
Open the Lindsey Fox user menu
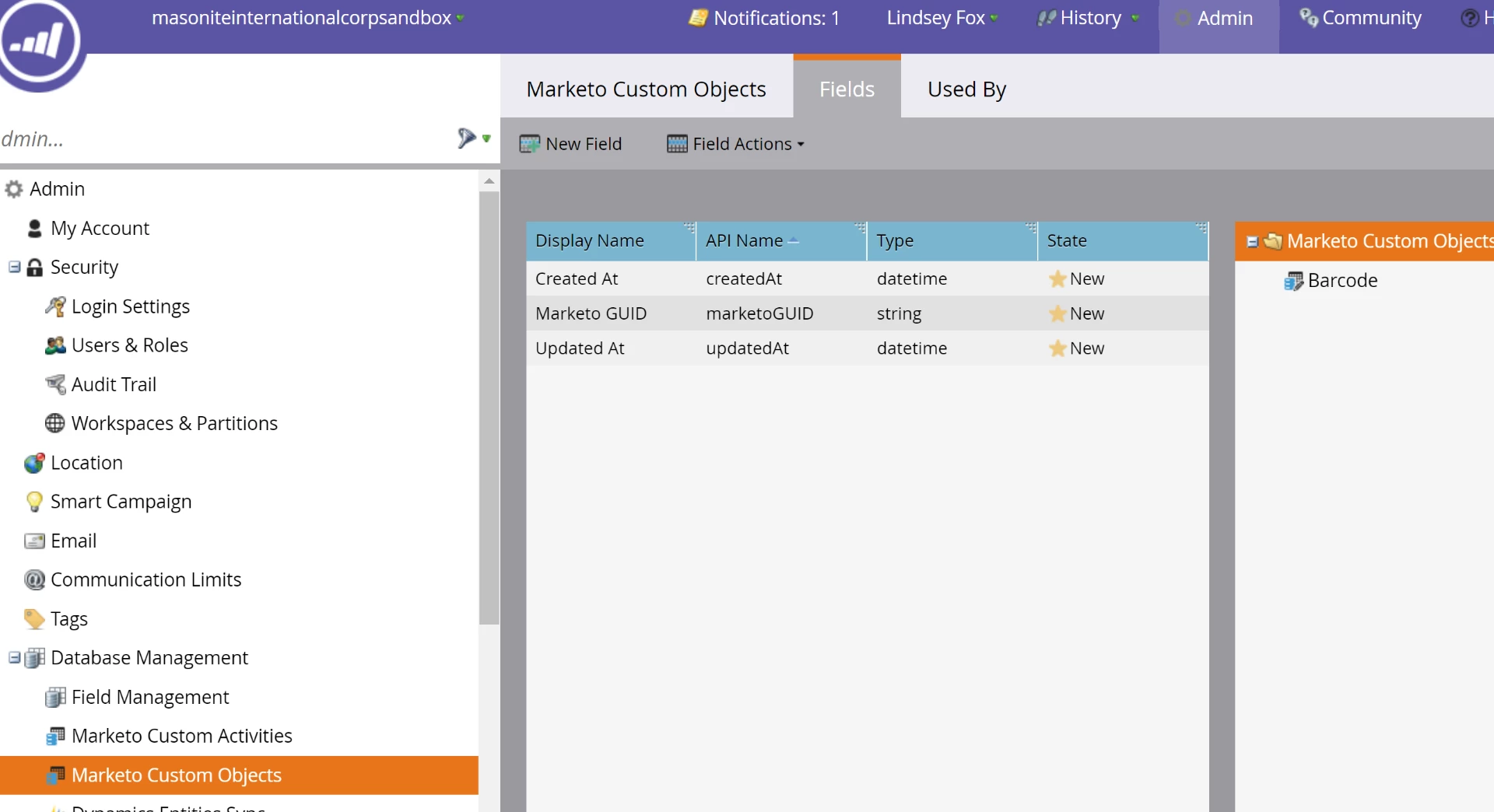tap(942, 18)
